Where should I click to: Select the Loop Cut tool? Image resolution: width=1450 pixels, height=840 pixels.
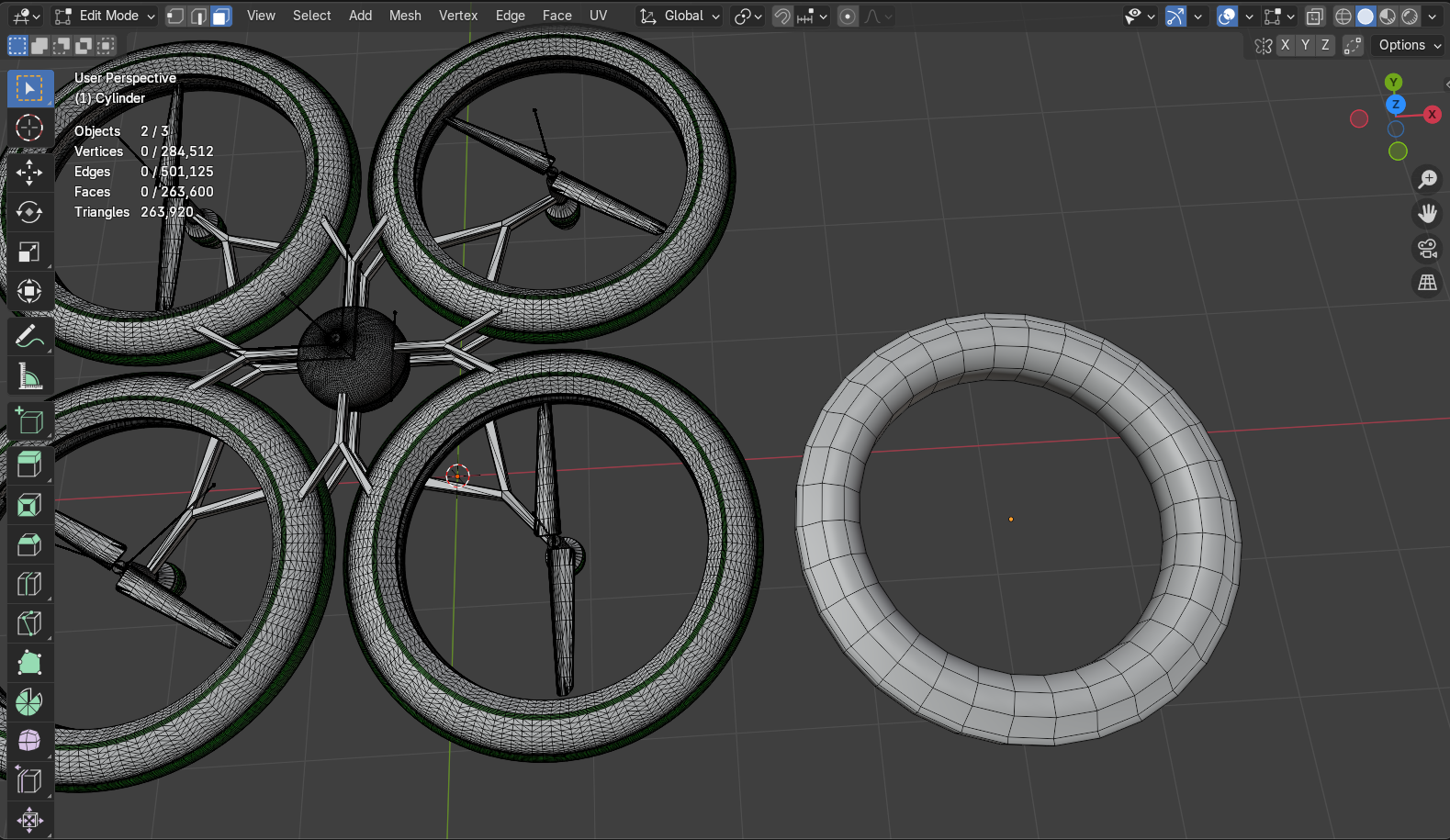click(29, 584)
